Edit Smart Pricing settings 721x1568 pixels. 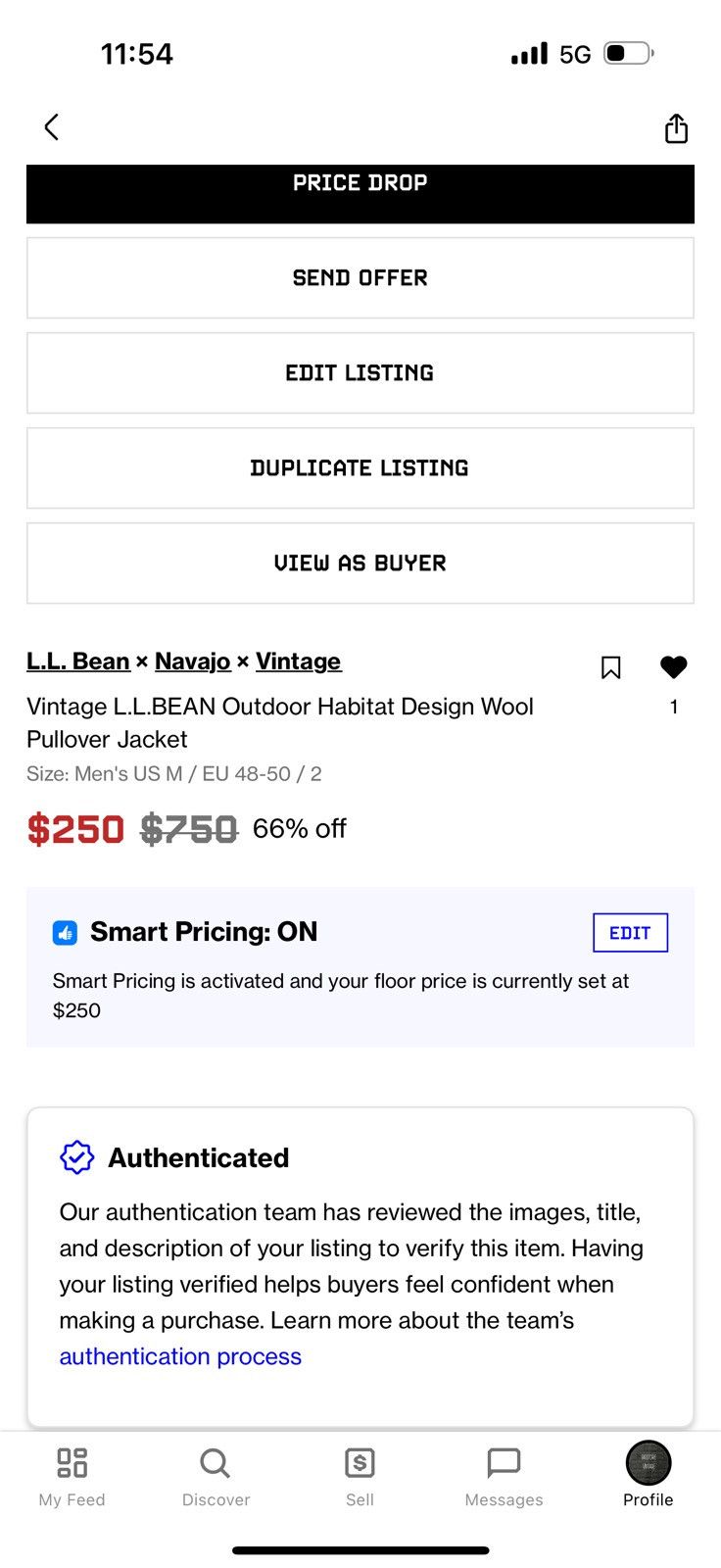pyautogui.click(x=630, y=933)
